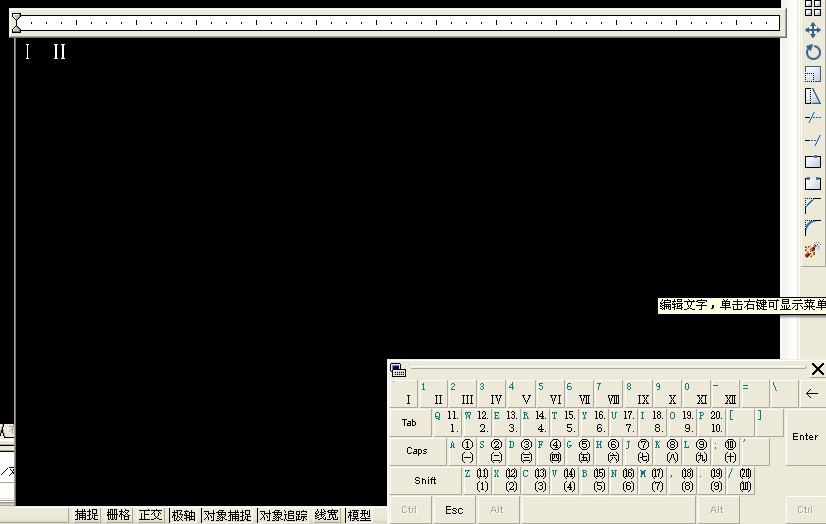Toggle 对象追踪 object tracking in status bar
Viewport: 826px width, 524px height.
coord(283,515)
